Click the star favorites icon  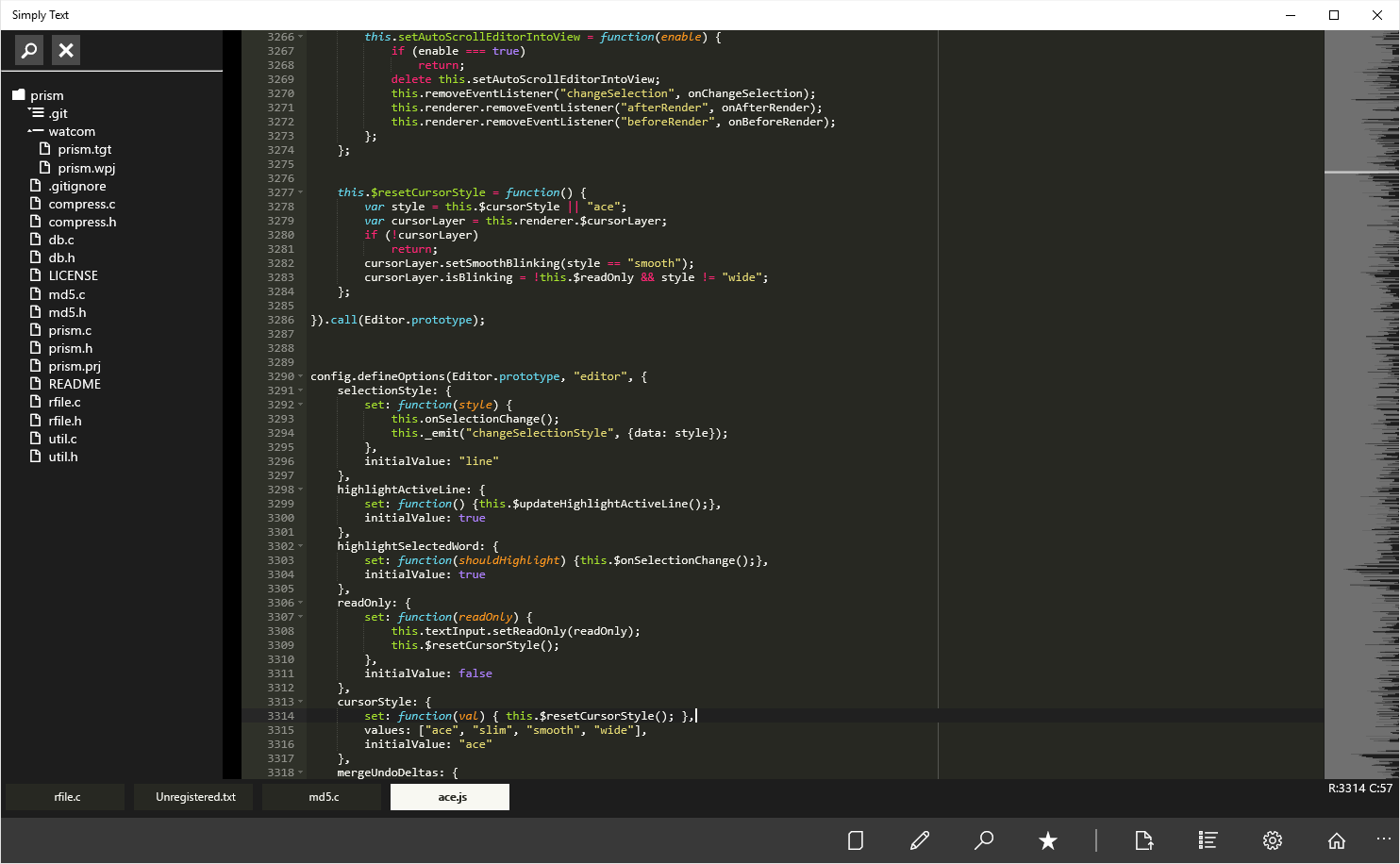(x=1048, y=840)
